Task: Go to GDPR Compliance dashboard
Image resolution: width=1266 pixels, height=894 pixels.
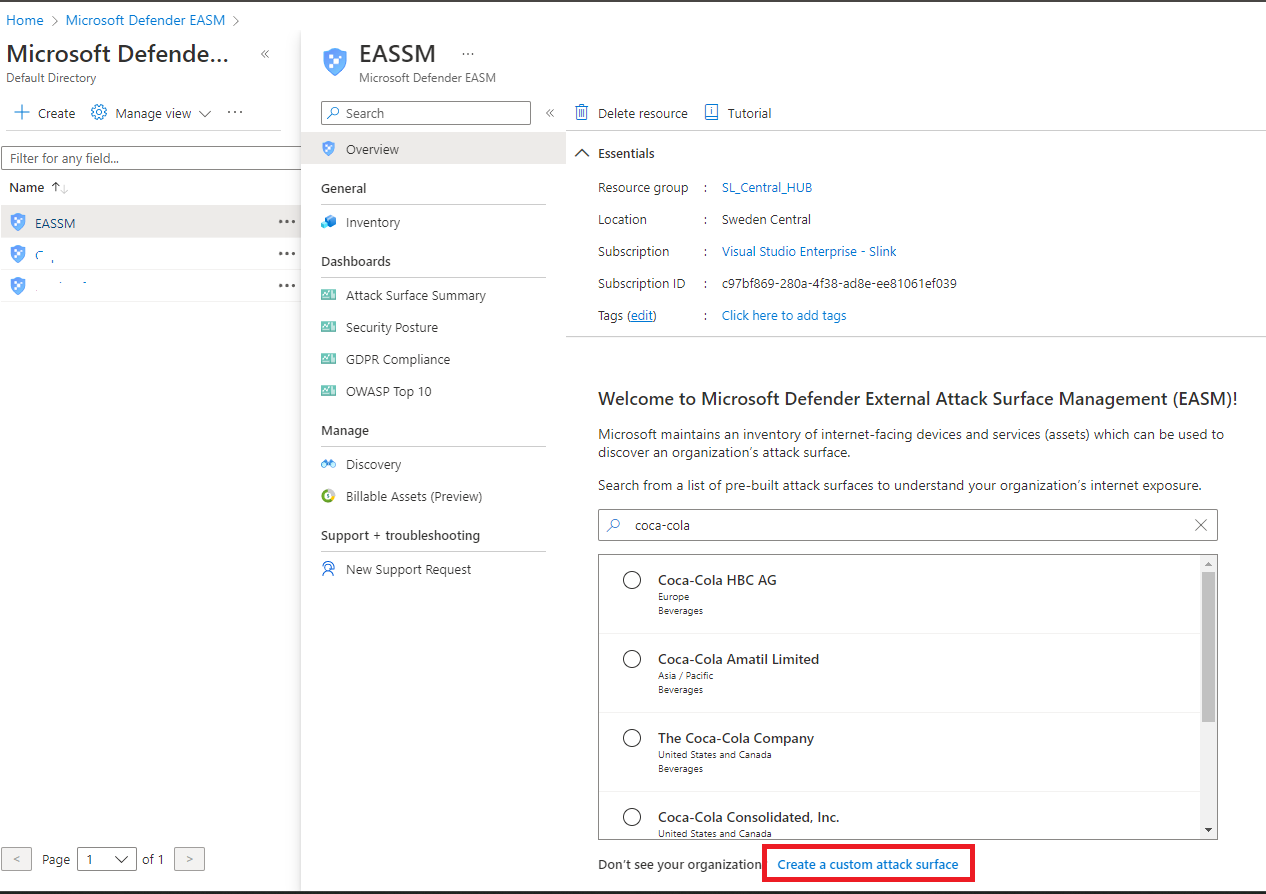Action: tap(397, 359)
